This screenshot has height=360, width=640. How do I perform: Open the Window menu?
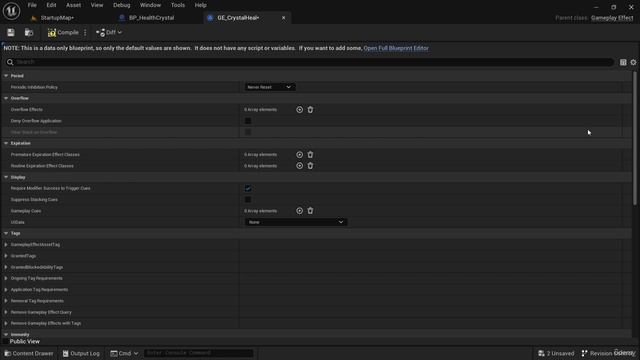pyautogui.click(x=150, y=5)
